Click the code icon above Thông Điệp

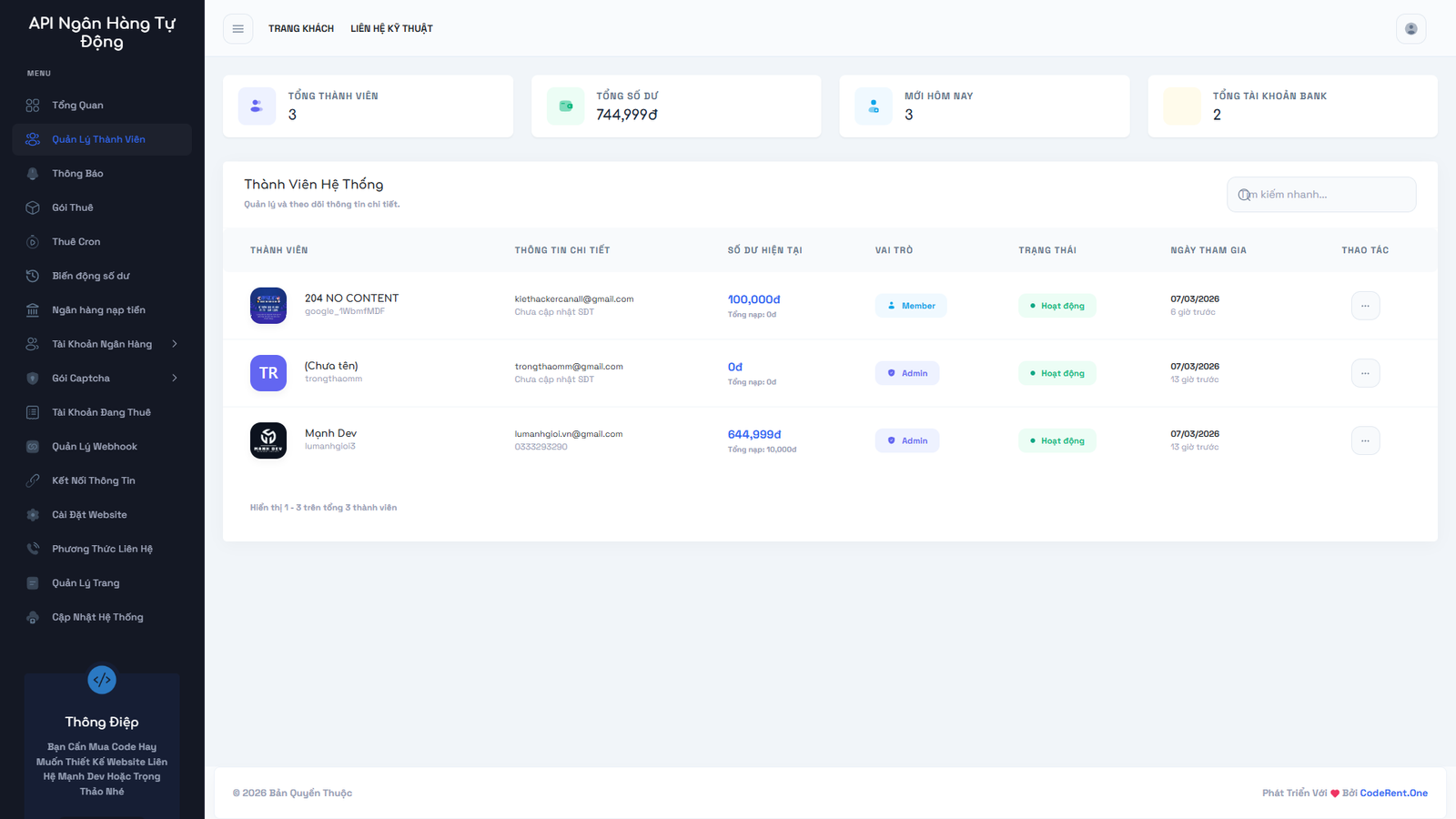102,680
